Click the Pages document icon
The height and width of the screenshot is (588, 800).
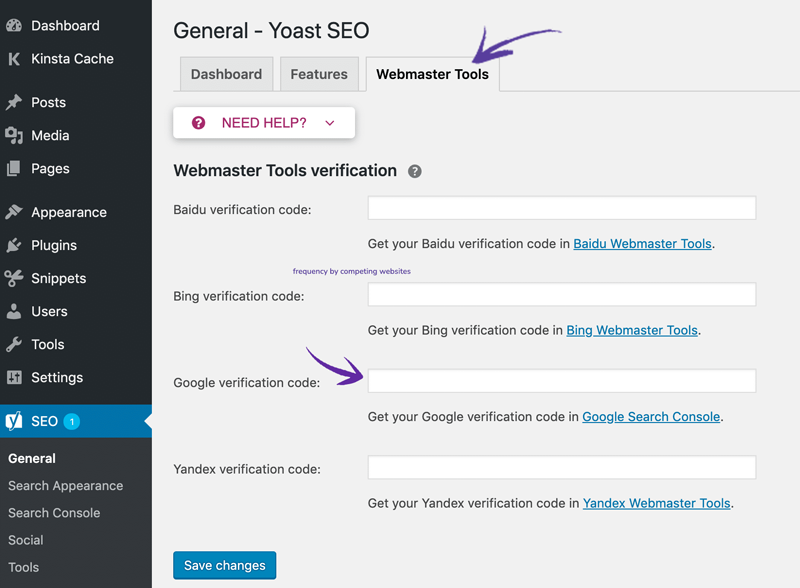pyautogui.click(x=14, y=168)
